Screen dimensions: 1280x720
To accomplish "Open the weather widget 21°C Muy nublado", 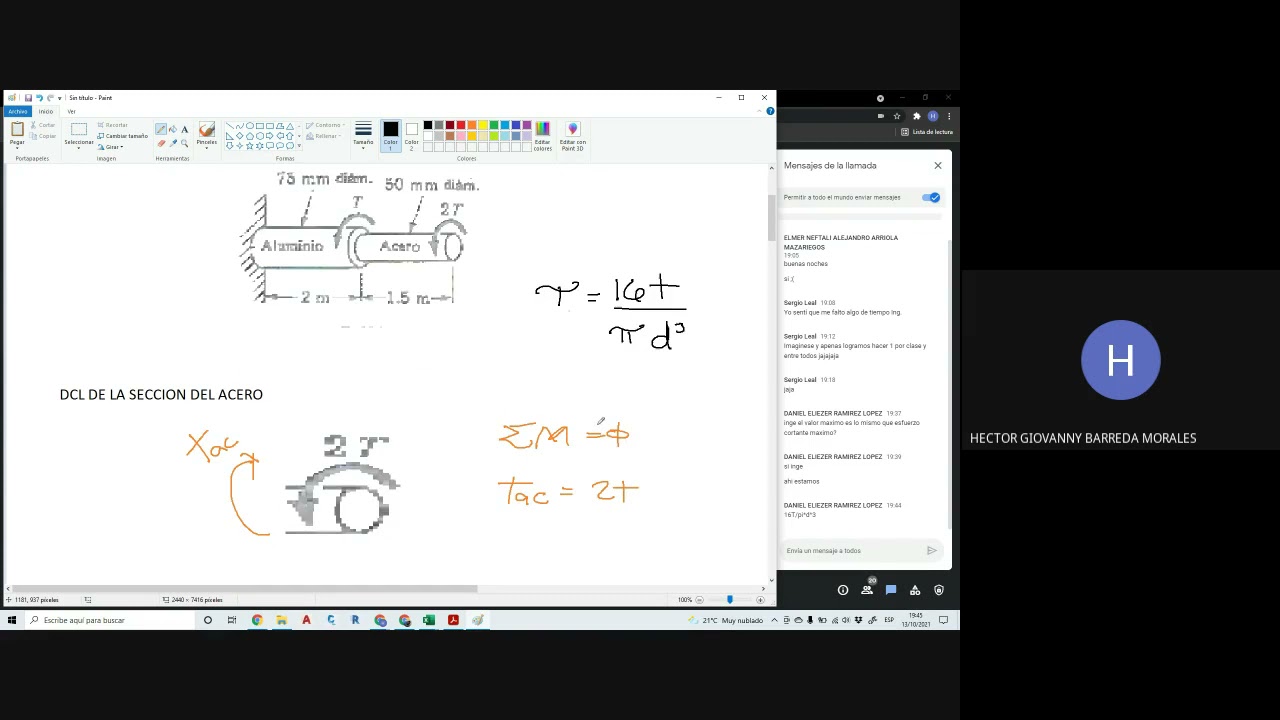I will coord(726,620).
